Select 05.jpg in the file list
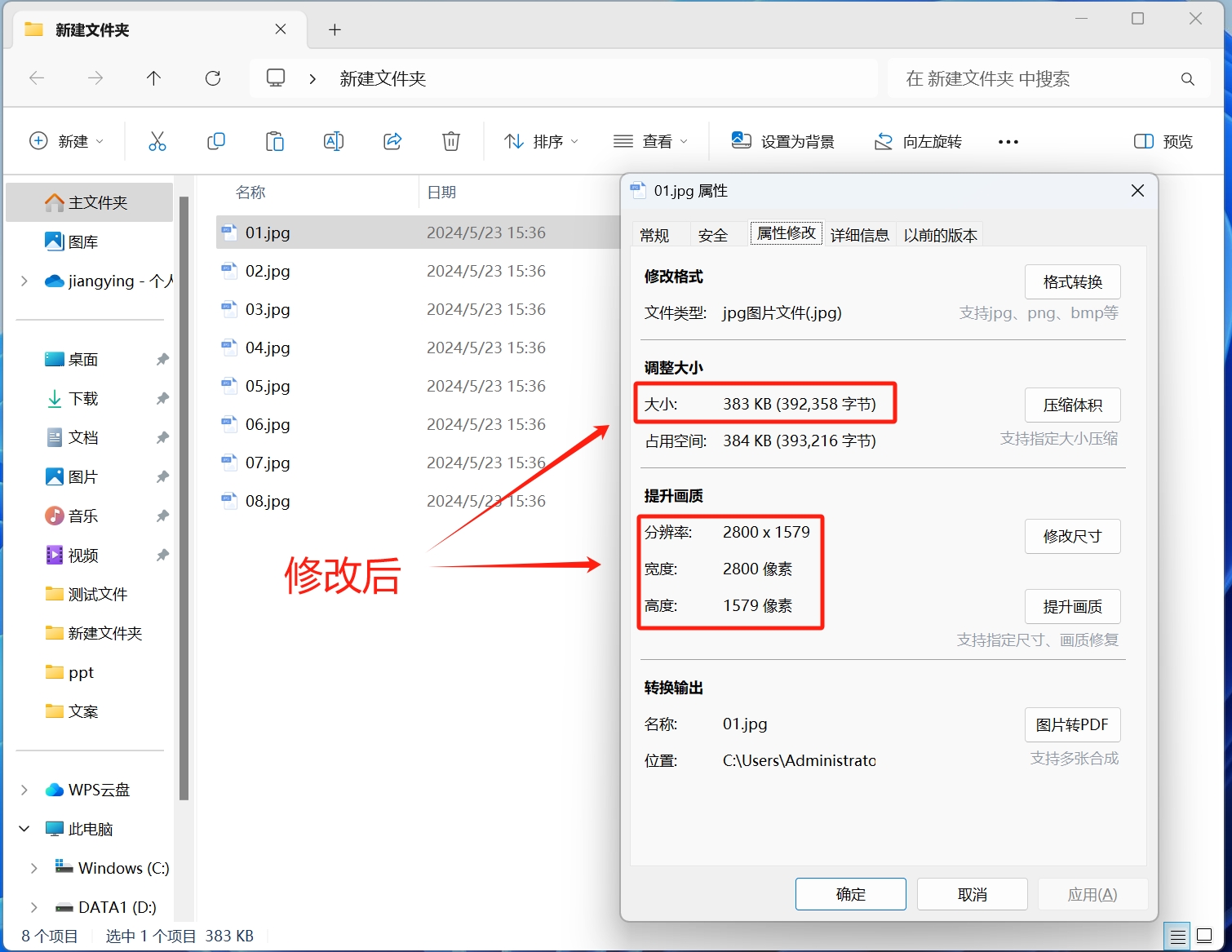The image size is (1232, 952). pyautogui.click(x=267, y=386)
